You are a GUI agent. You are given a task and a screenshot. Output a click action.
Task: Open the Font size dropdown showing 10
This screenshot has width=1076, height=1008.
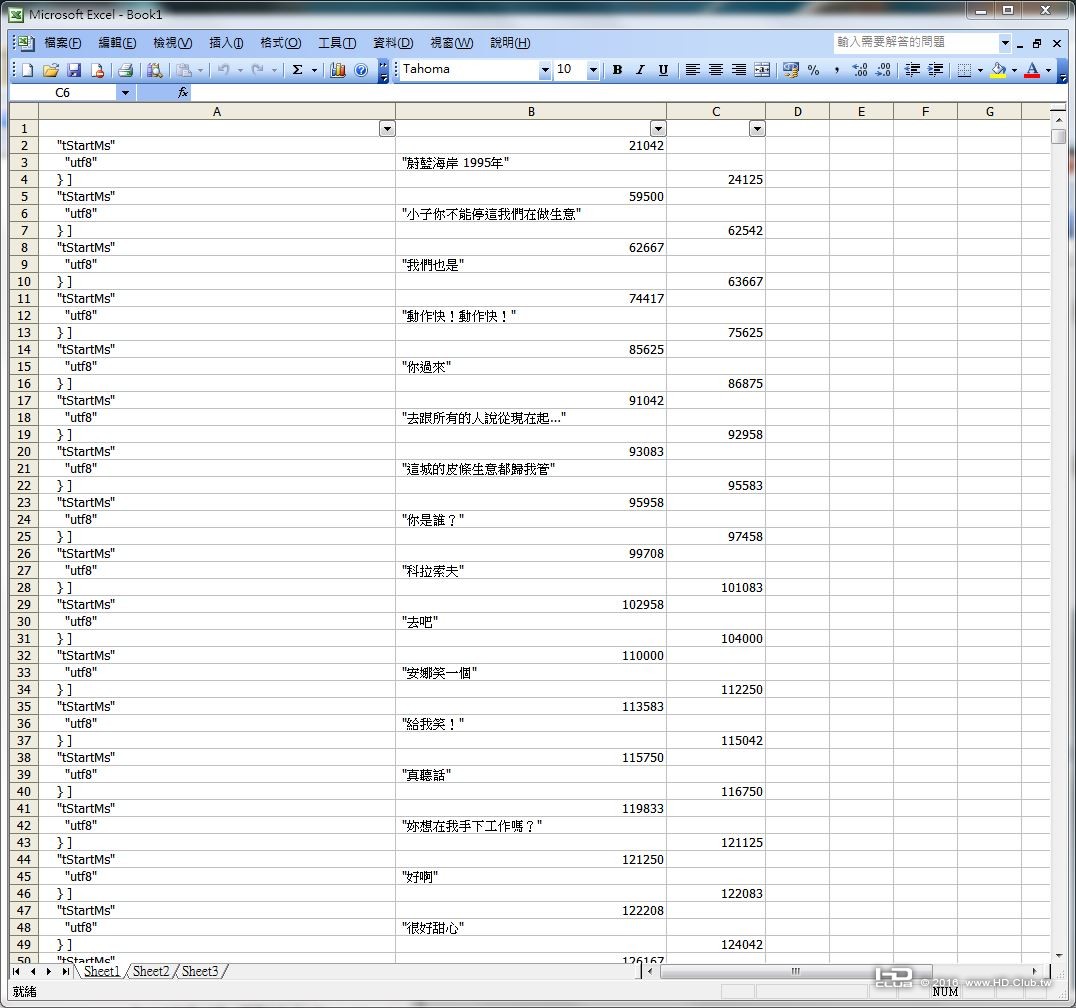593,70
